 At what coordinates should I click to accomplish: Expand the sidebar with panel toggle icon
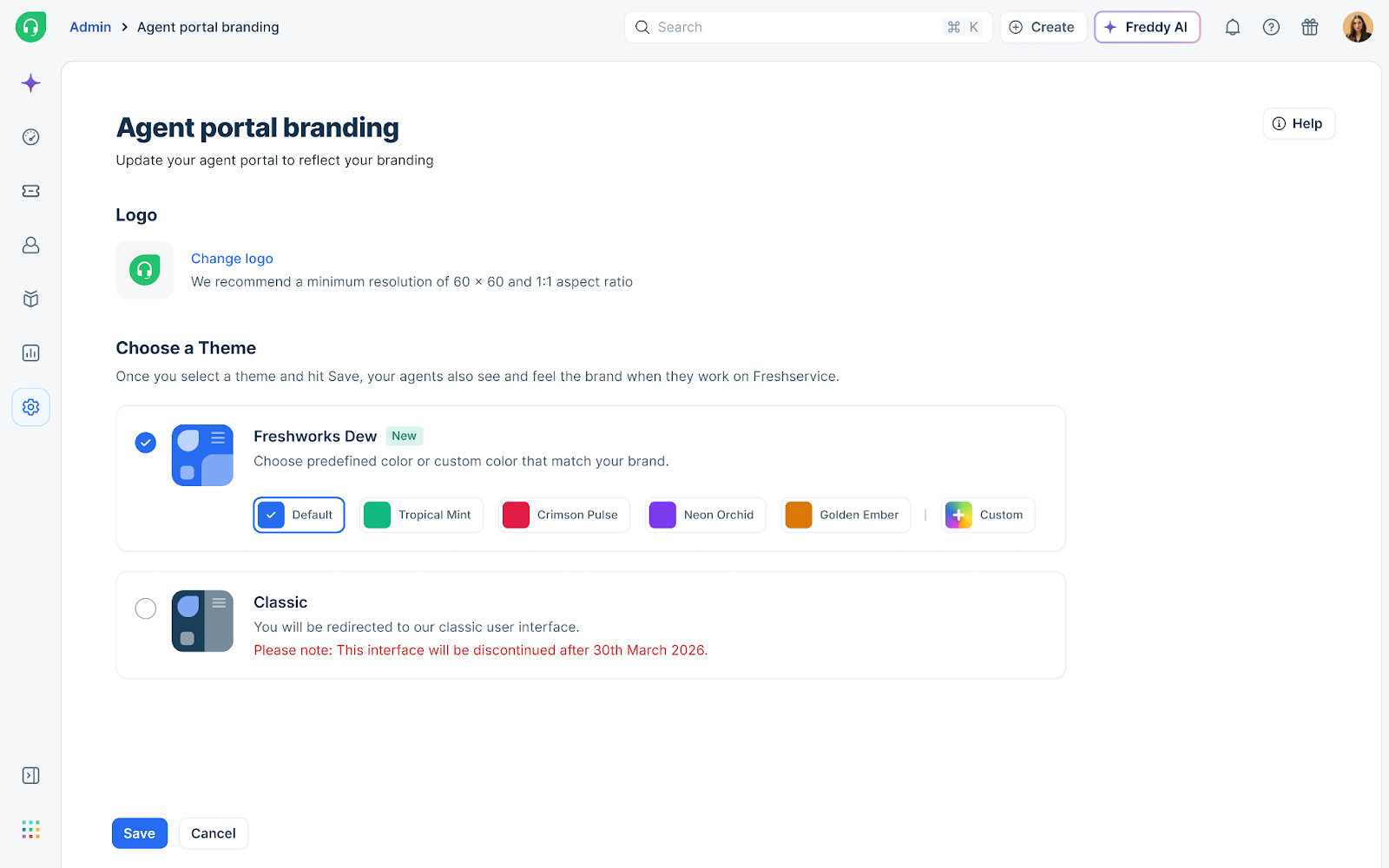coord(30,775)
